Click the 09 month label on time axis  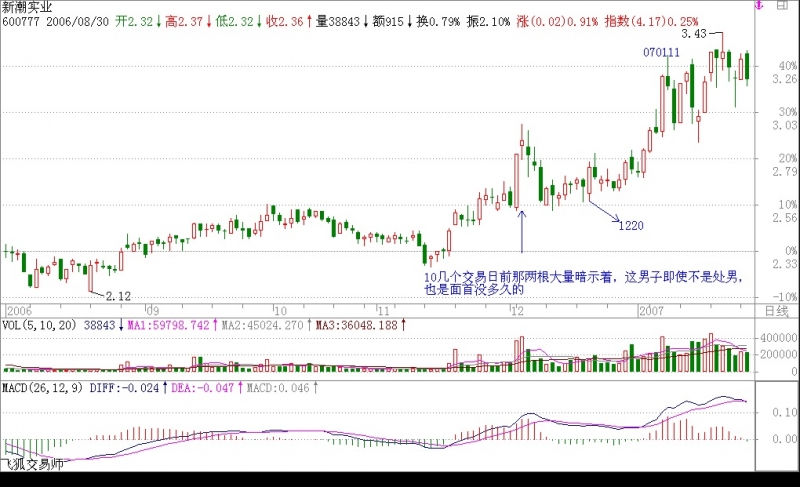pos(152,311)
